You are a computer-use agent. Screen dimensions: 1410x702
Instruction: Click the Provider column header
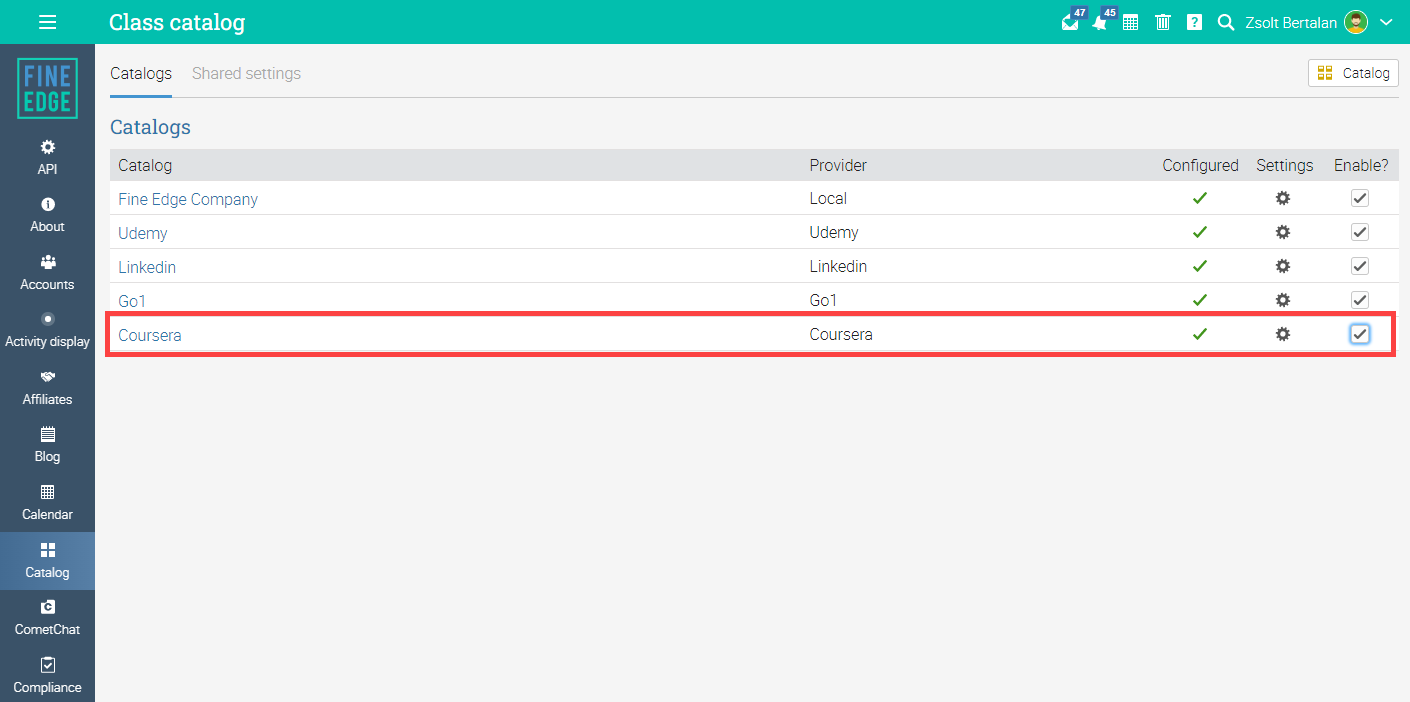pos(838,165)
